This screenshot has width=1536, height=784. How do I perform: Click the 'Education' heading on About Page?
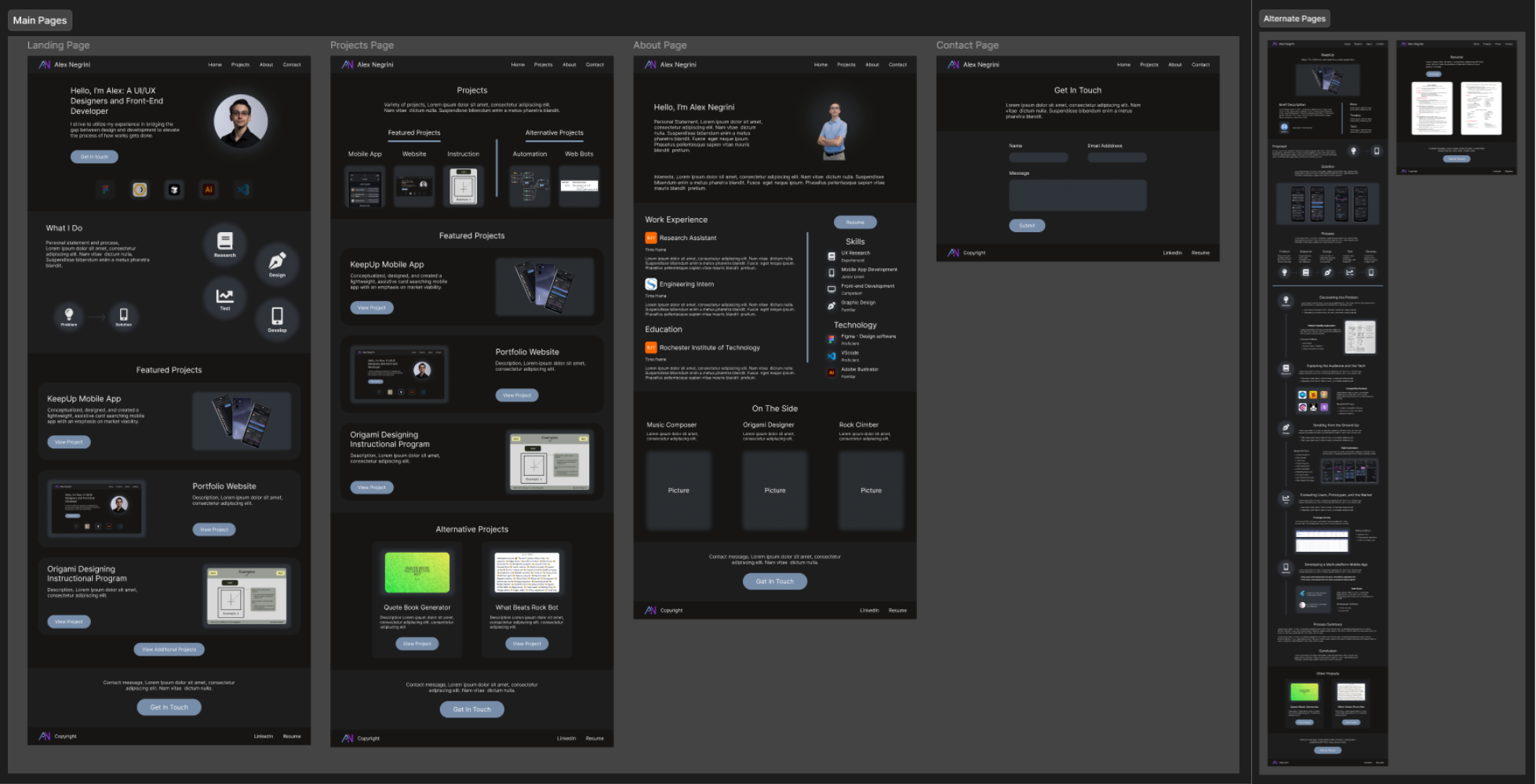[664, 329]
